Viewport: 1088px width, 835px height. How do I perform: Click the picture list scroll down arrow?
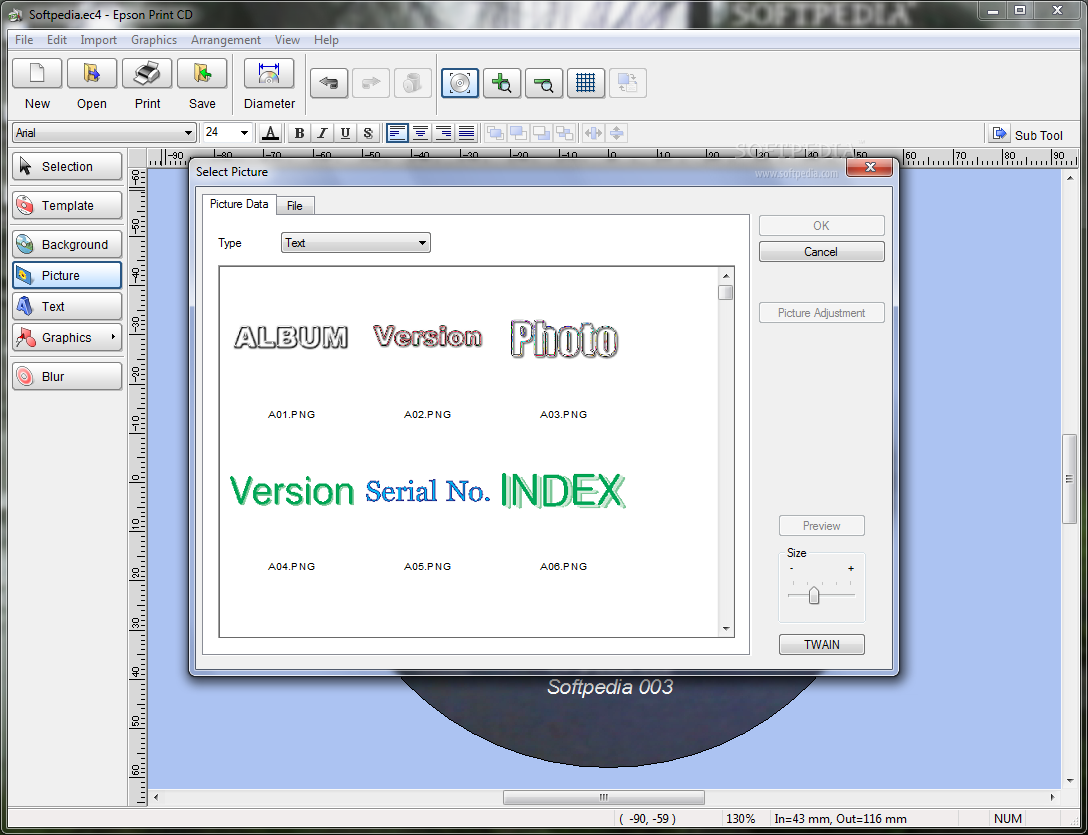(x=726, y=629)
